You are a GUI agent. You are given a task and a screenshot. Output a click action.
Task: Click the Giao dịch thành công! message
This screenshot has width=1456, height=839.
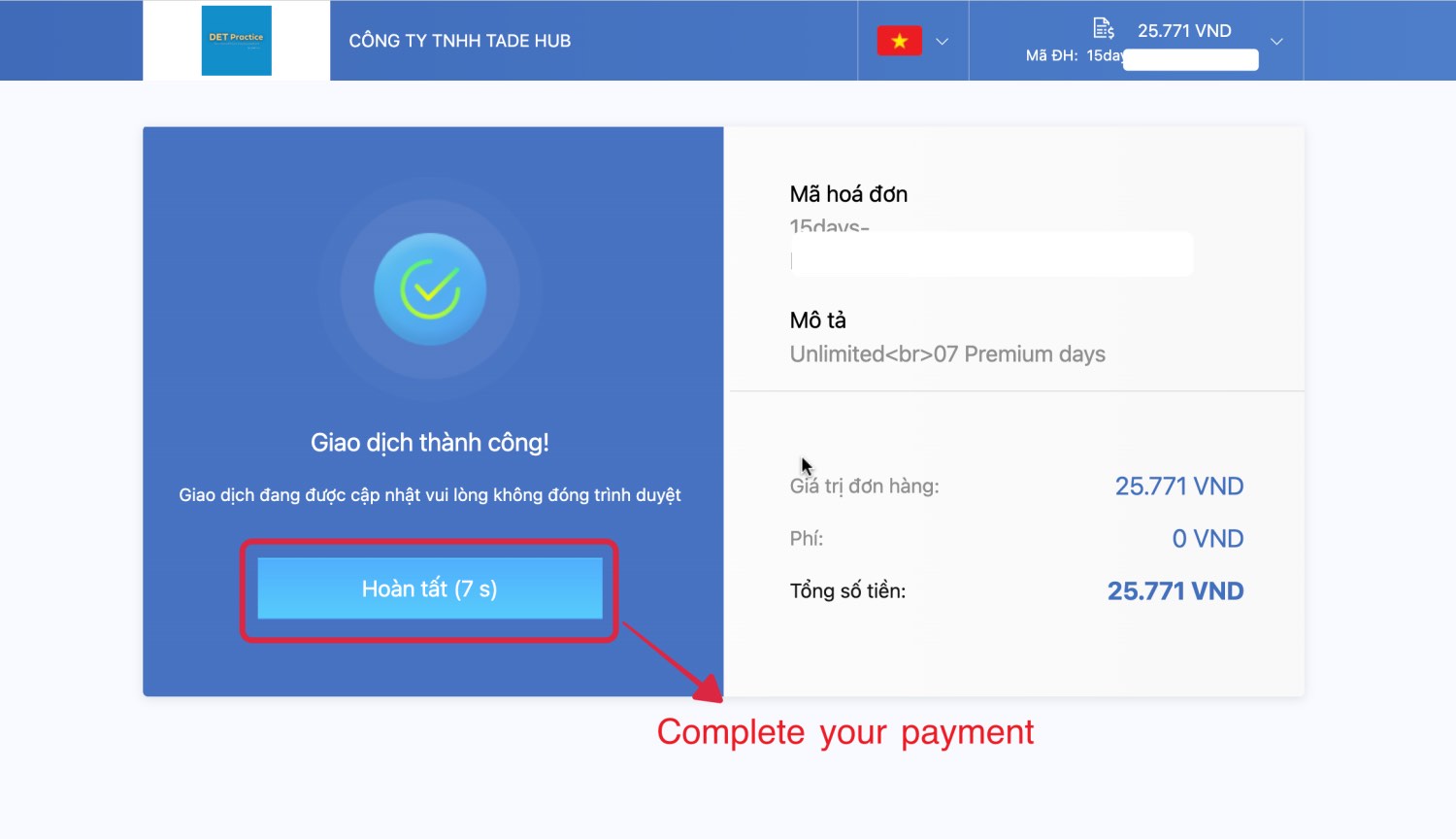pos(430,443)
